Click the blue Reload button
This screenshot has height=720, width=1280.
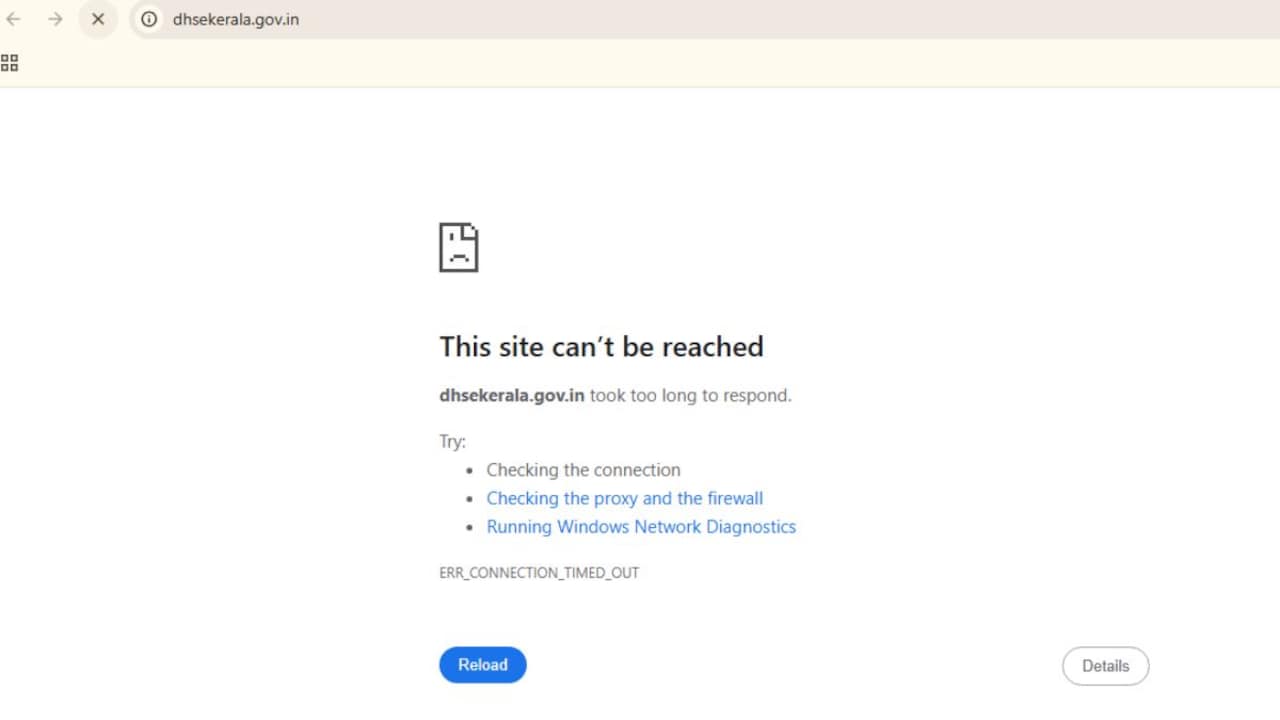point(483,665)
